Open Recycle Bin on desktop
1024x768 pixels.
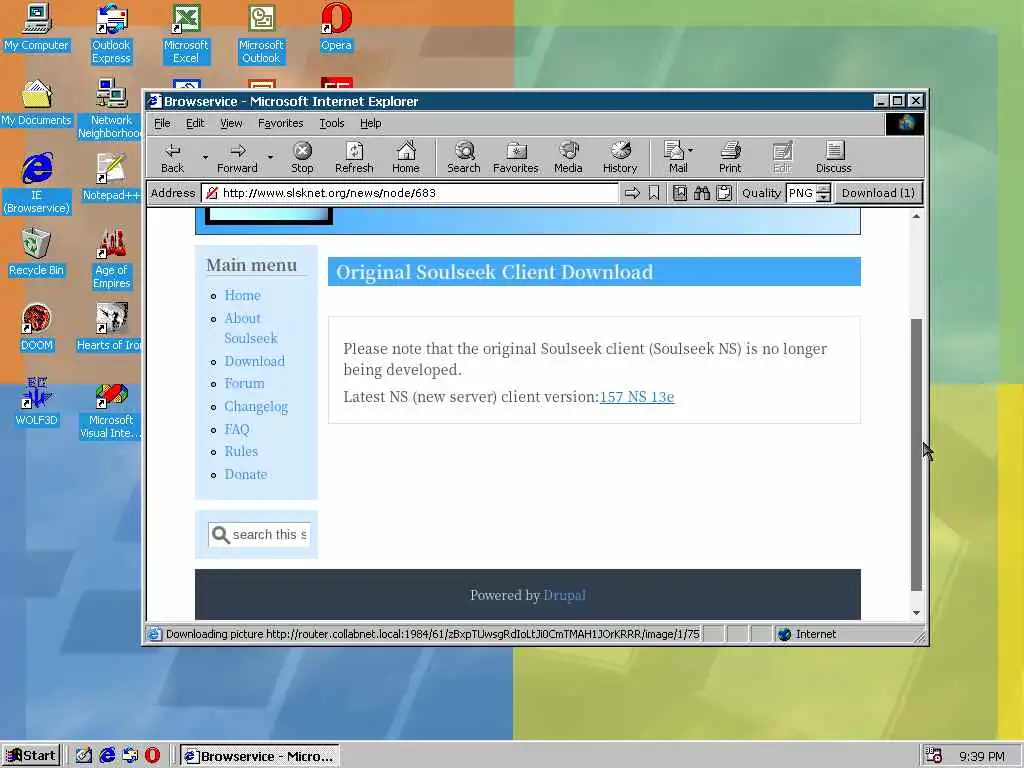[37, 252]
